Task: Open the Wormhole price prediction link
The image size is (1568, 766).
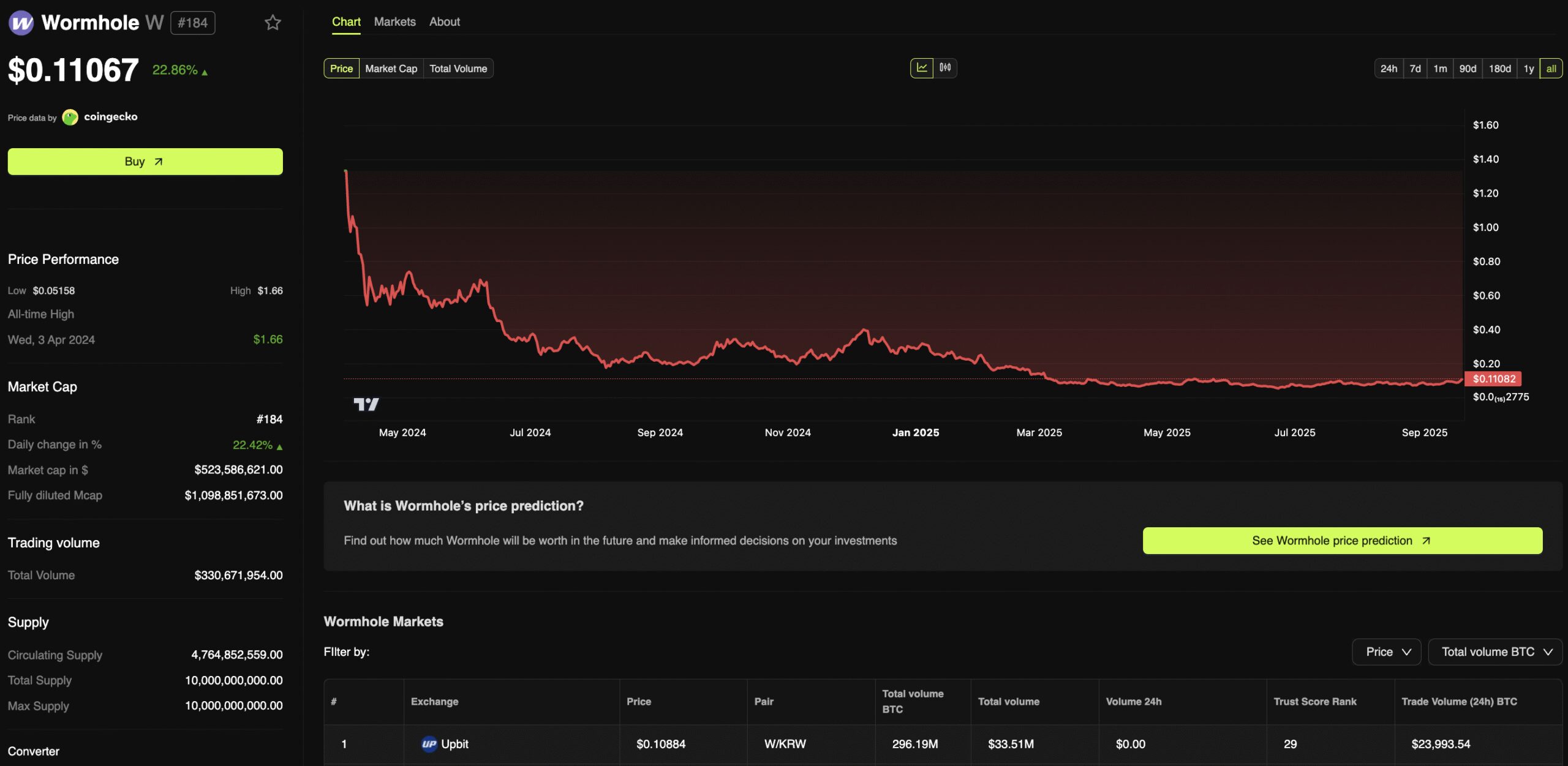Action: [x=1342, y=541]
